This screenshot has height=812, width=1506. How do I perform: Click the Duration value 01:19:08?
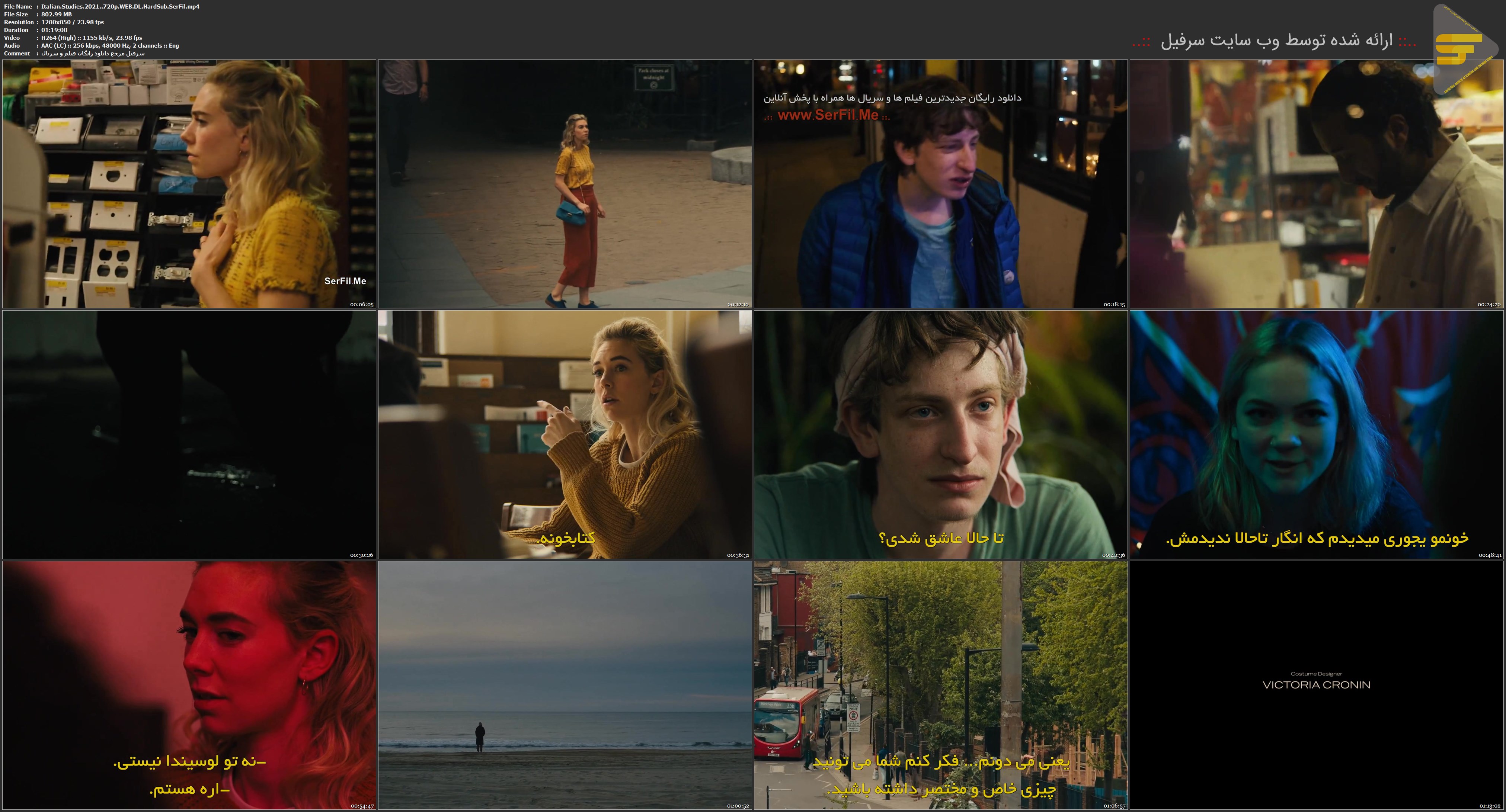point(54,30)
